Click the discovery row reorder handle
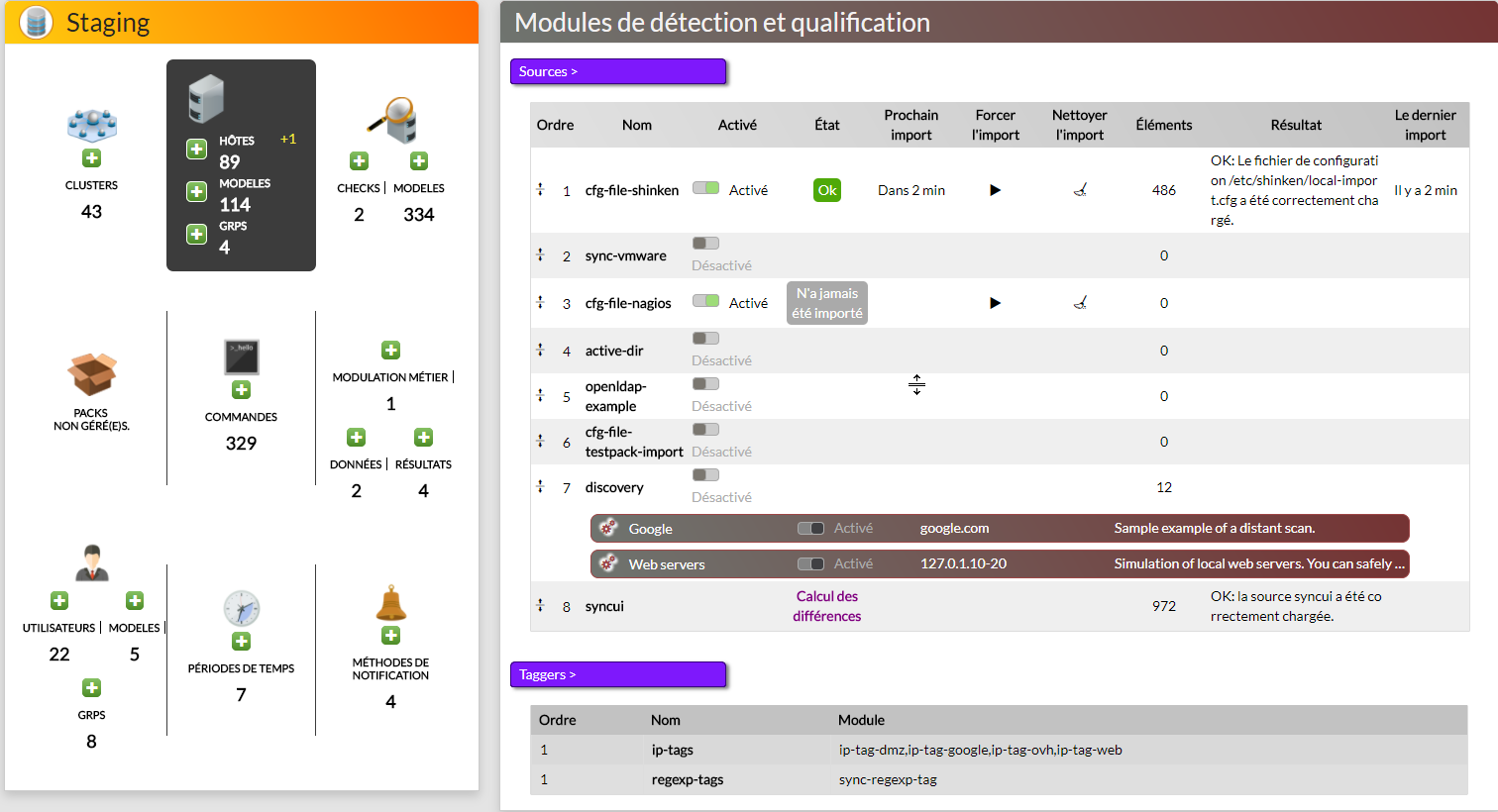 coord(541,486)
